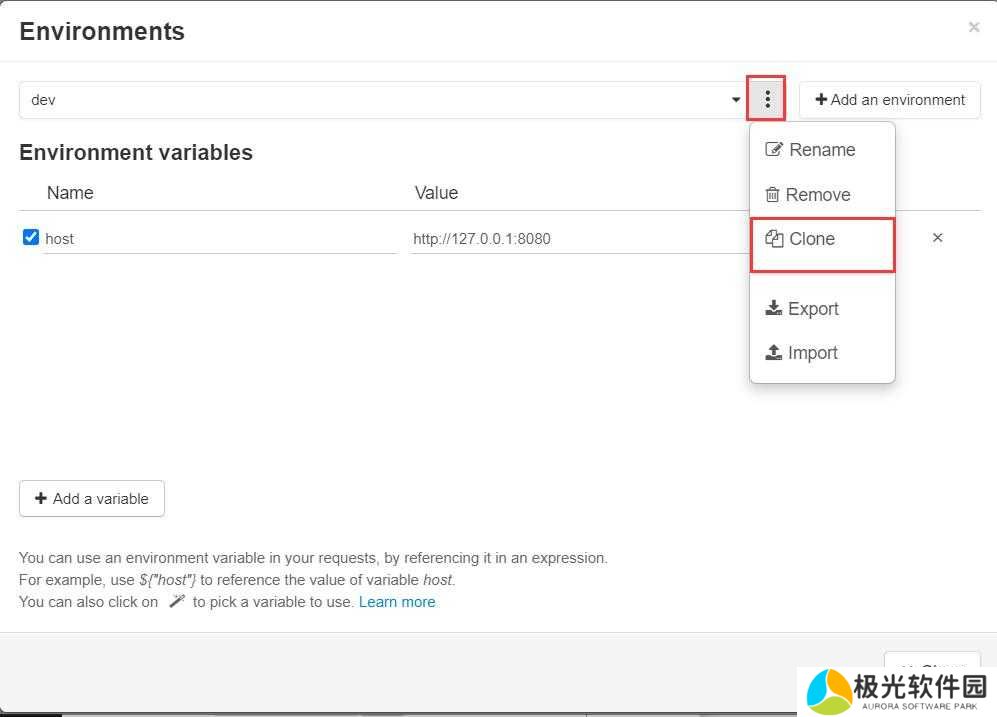Viewport: 997px width, 717px height.
Task: Dismiss the Environments dialog with the top X
Action: (973, 28)
